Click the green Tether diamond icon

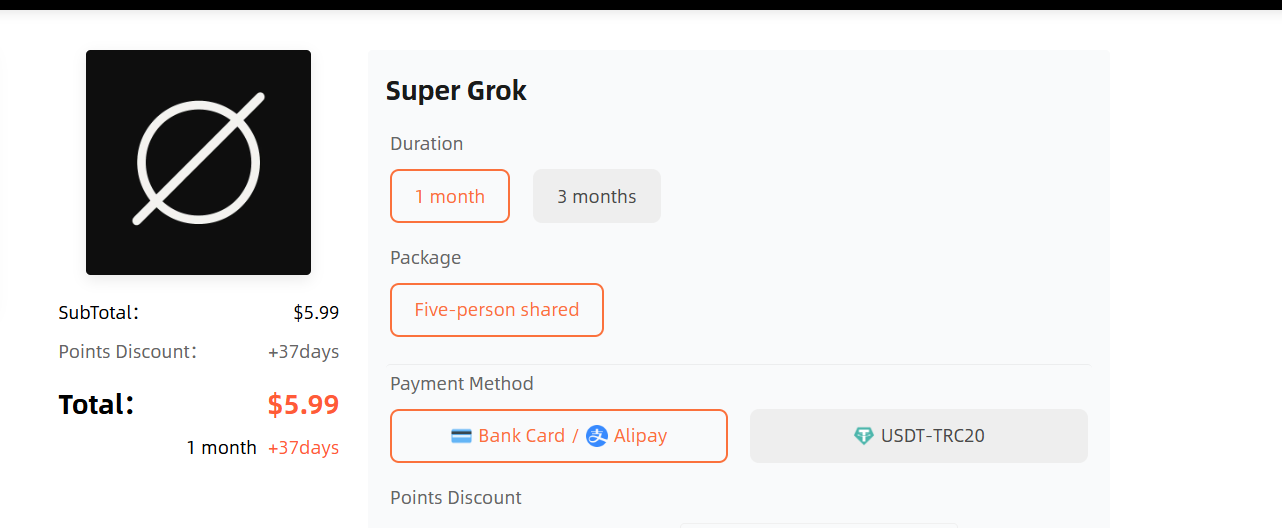point(864,436)
